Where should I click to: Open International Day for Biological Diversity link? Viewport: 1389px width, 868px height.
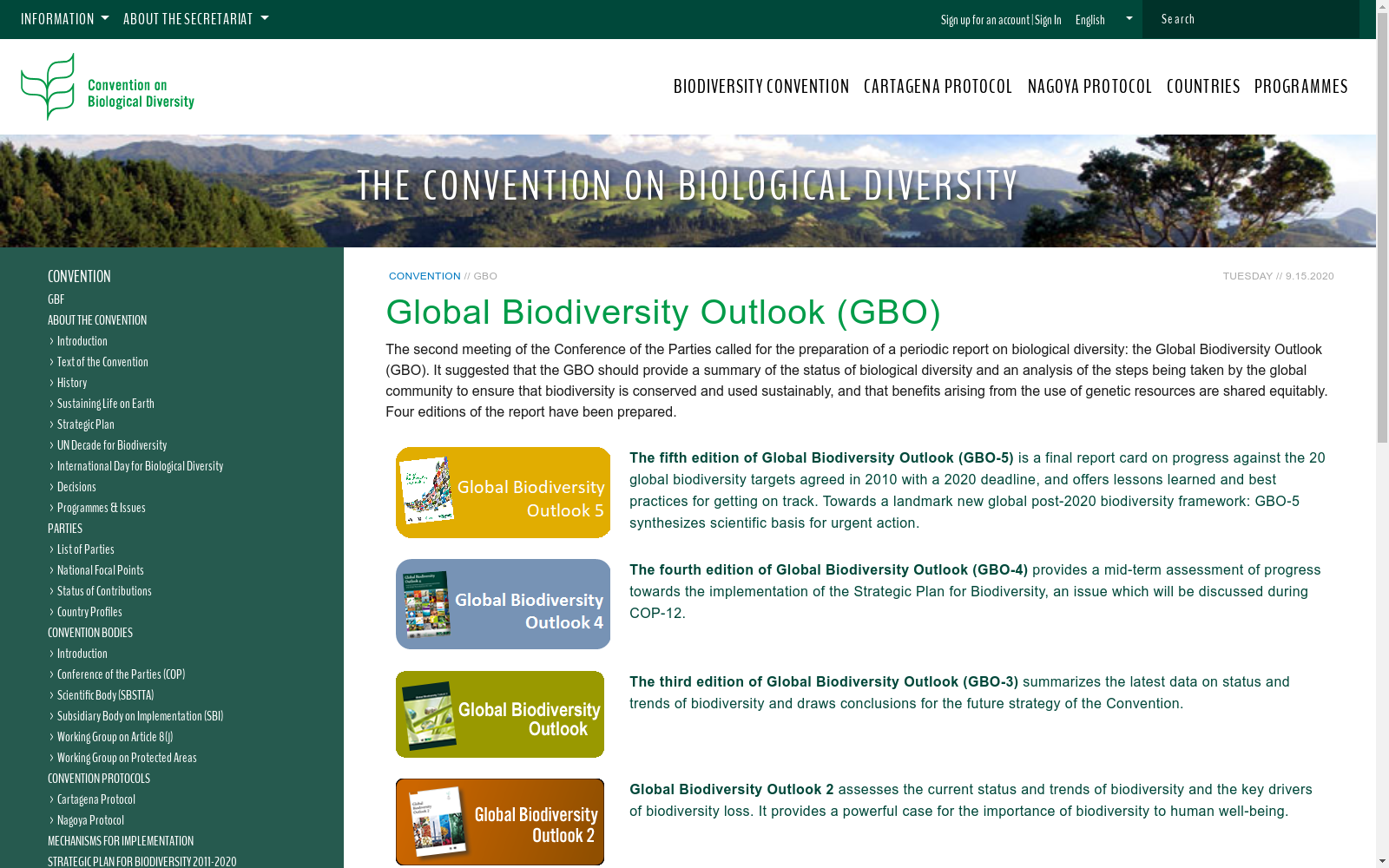pos(140,466)
